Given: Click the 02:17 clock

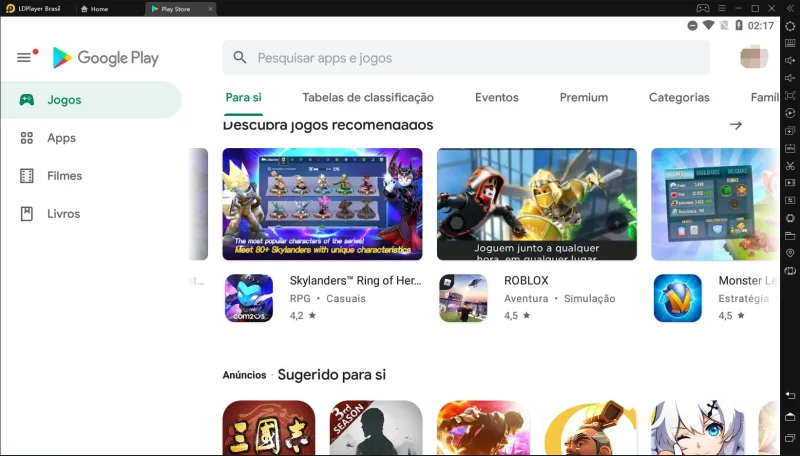Looking at the screenshot, I should click(761, 26).
